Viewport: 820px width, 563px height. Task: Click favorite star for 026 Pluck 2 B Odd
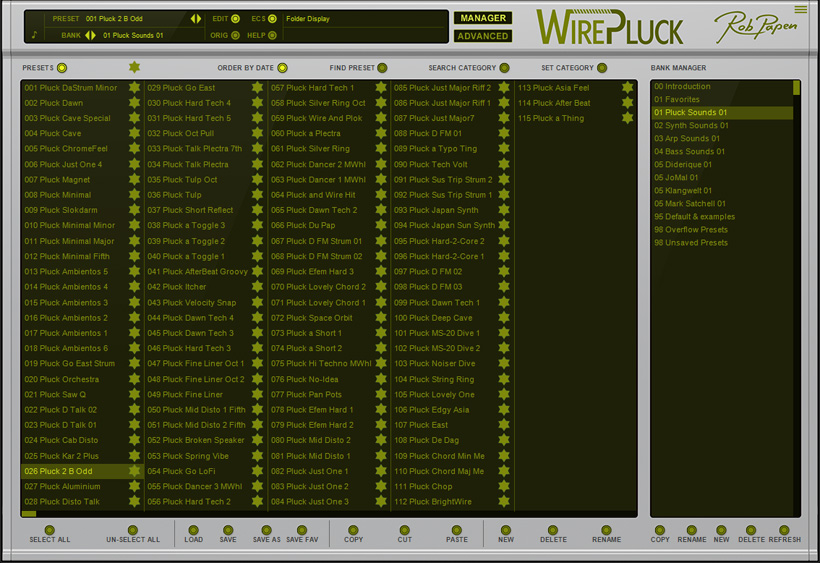(134, 471)
